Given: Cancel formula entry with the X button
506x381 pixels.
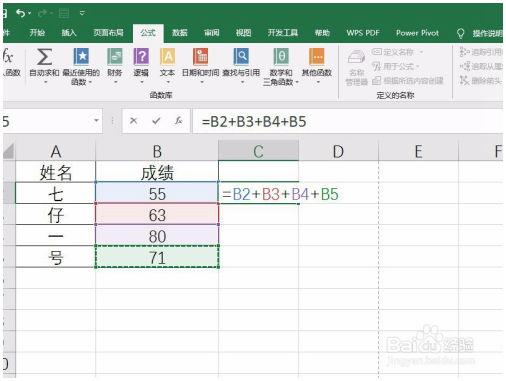Looking at the screenshot, I should click(133, 121).
